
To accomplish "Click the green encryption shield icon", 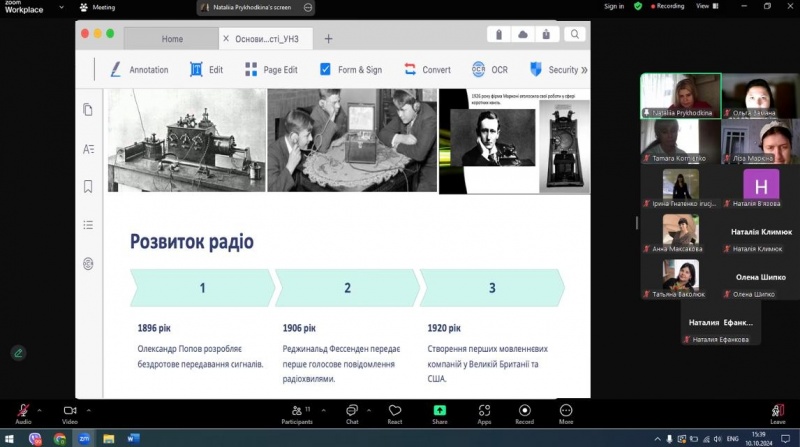I will [x=637, y=6].
